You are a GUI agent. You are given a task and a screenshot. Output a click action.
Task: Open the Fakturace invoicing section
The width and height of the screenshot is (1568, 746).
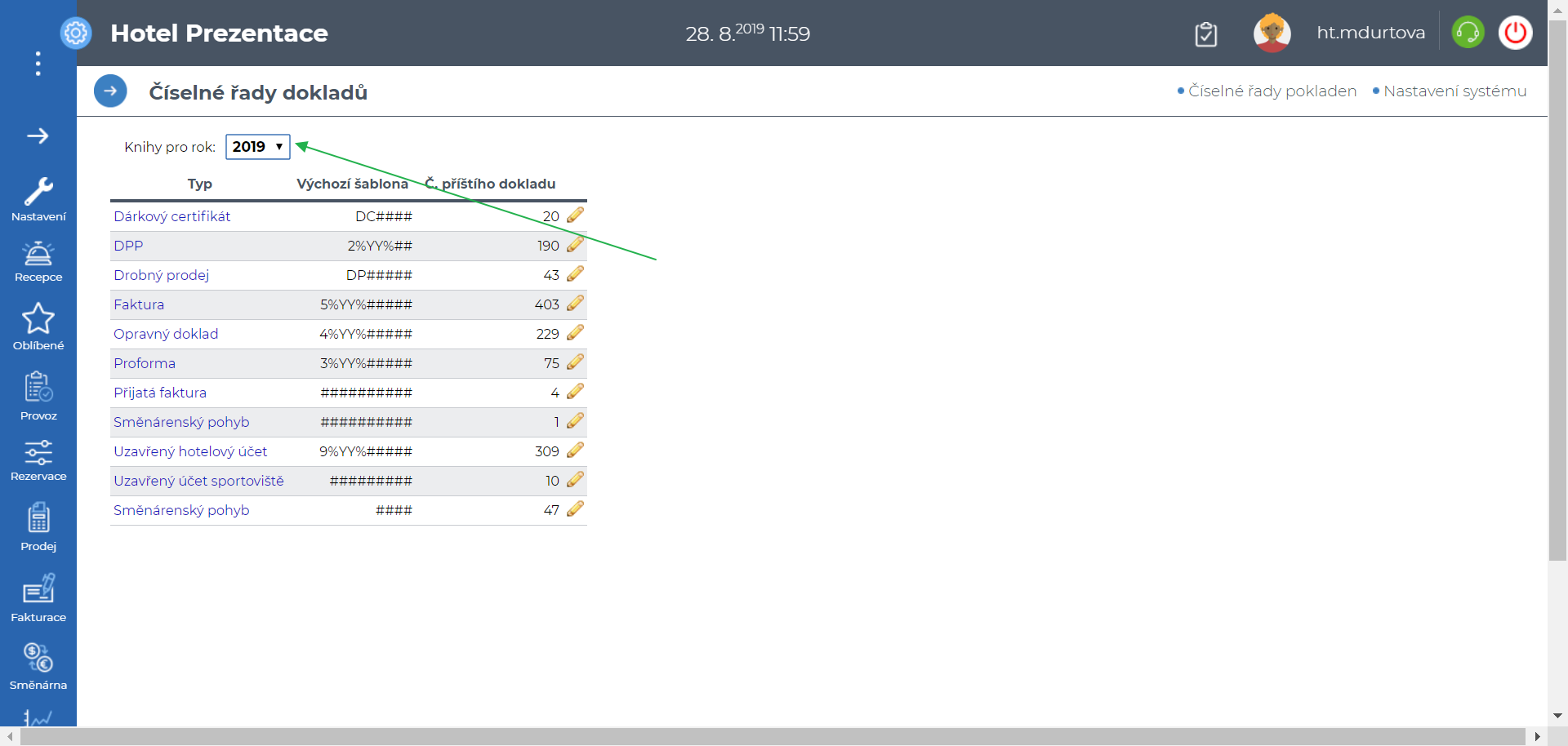click(38, 598)
